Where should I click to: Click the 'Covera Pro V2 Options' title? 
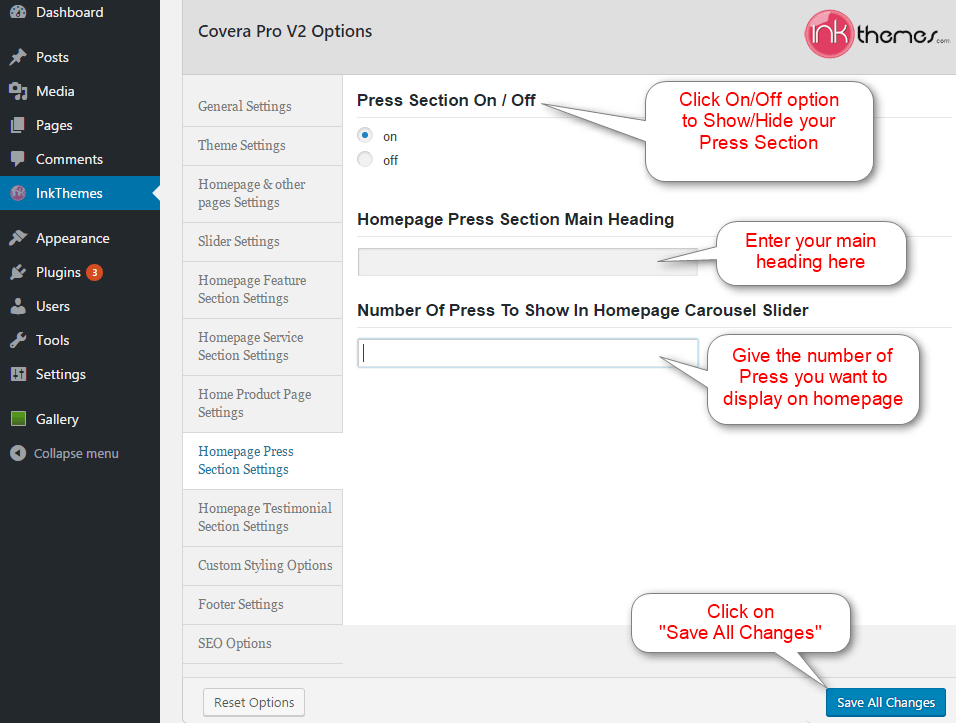click(285, 32)
